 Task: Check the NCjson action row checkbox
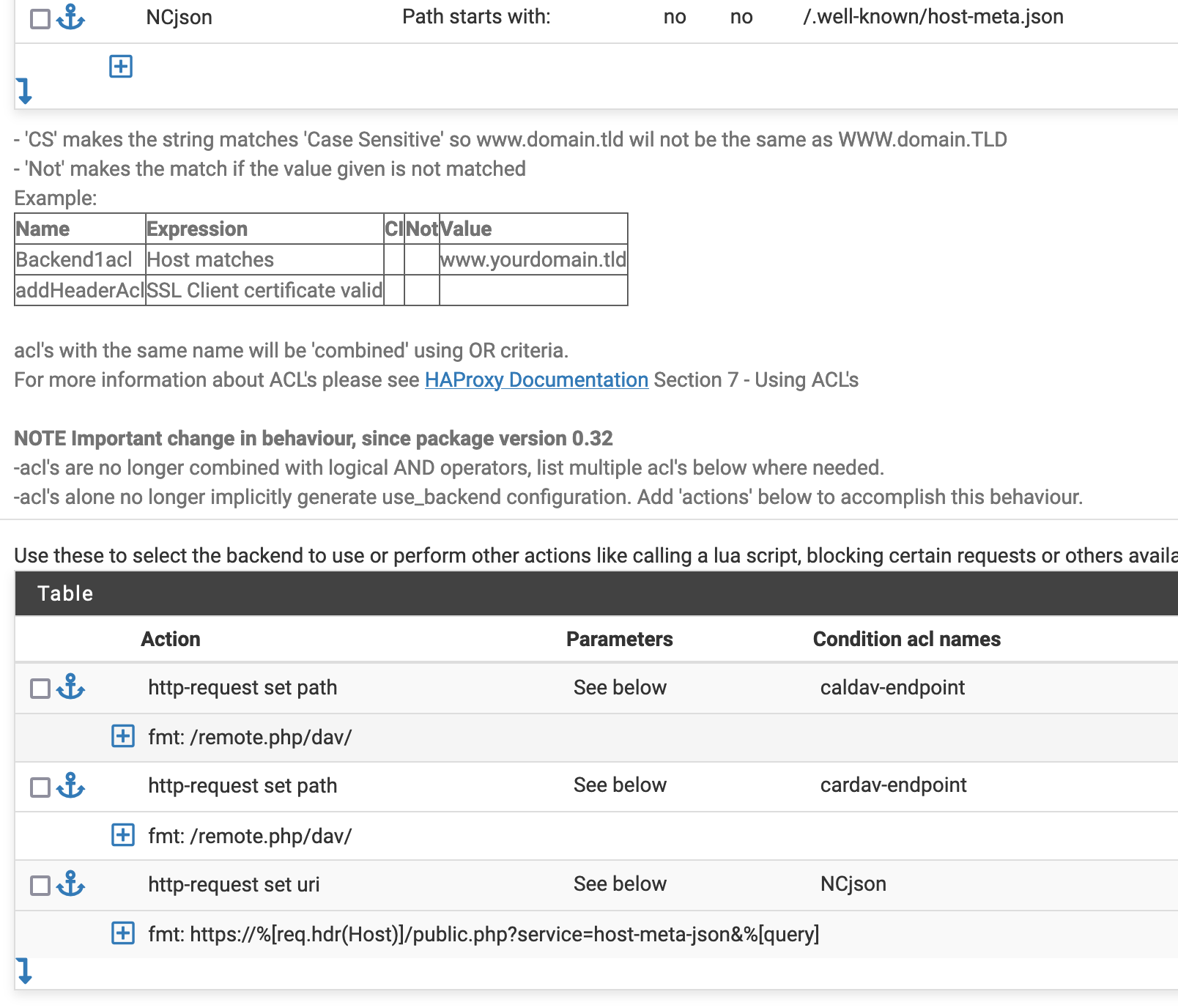pyautogui.click(x=40, y=886)
